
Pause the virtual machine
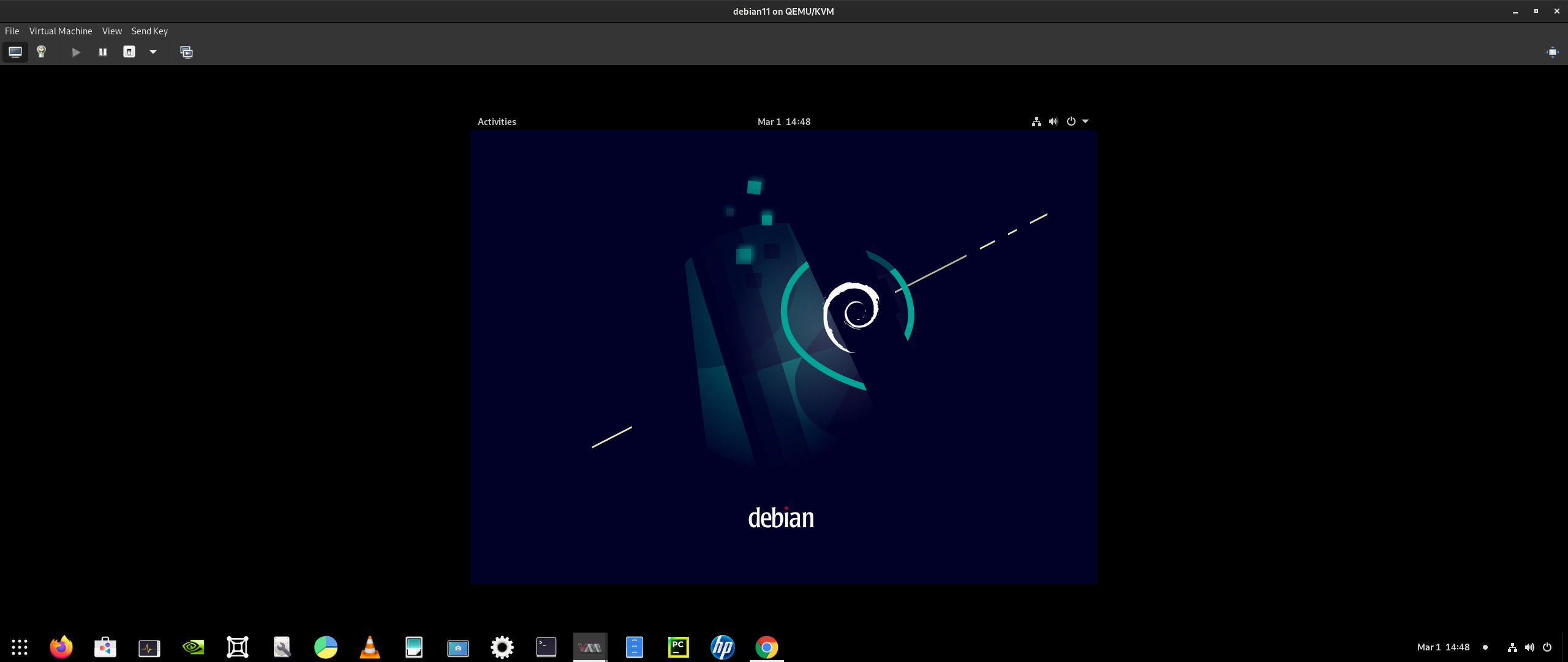click(103, 52)
